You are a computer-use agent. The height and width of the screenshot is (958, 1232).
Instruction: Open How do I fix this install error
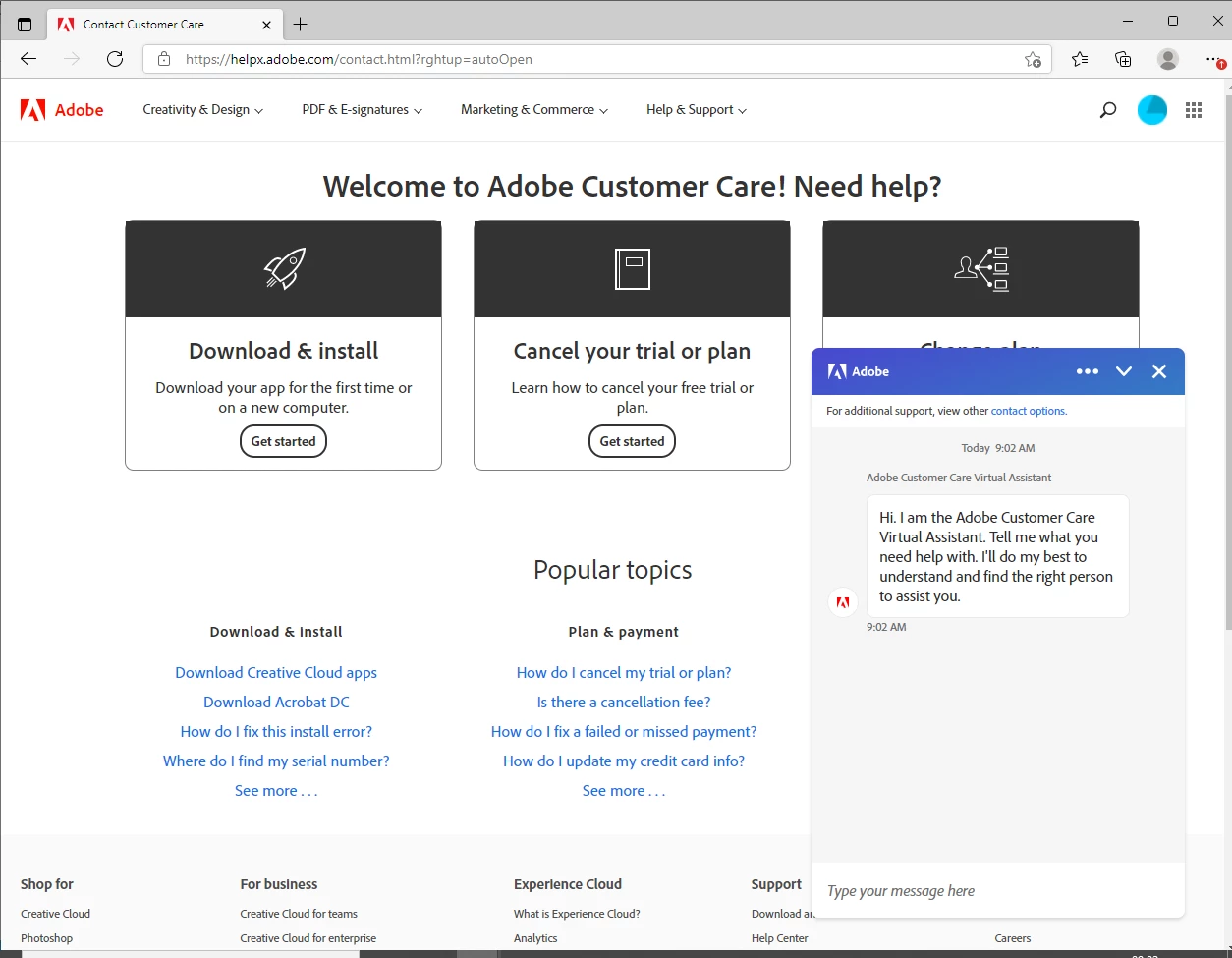276,732
